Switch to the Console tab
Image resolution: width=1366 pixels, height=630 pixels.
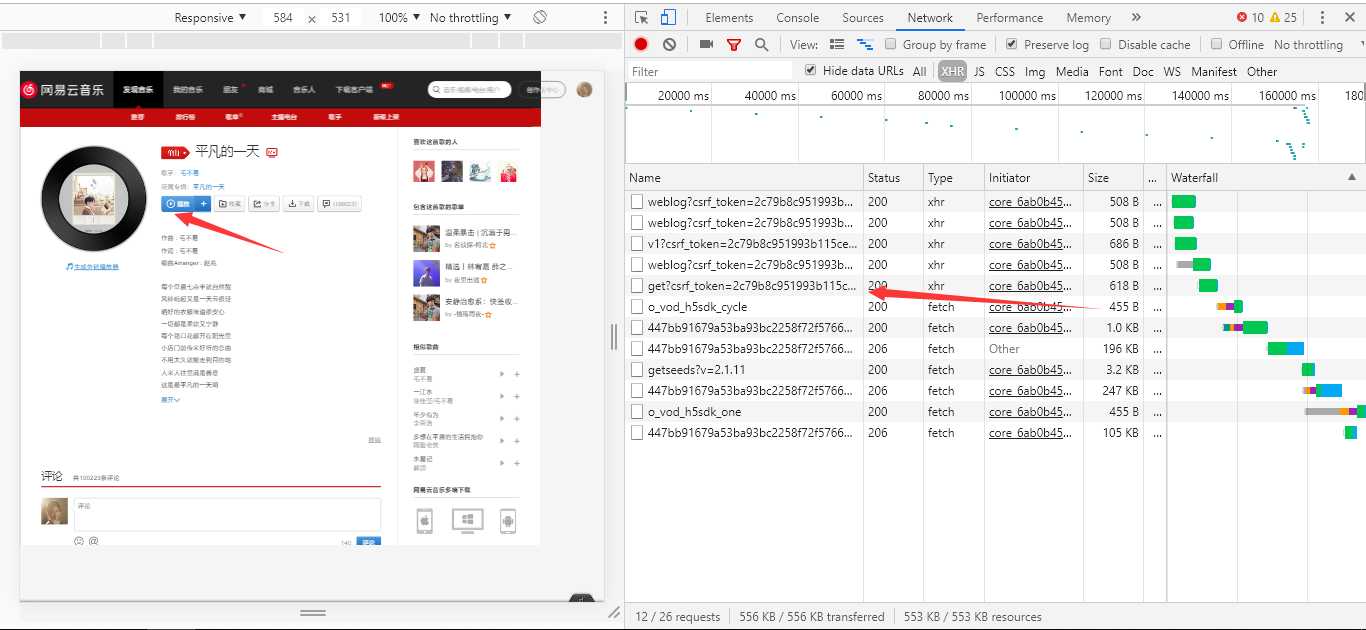[798, 18]
